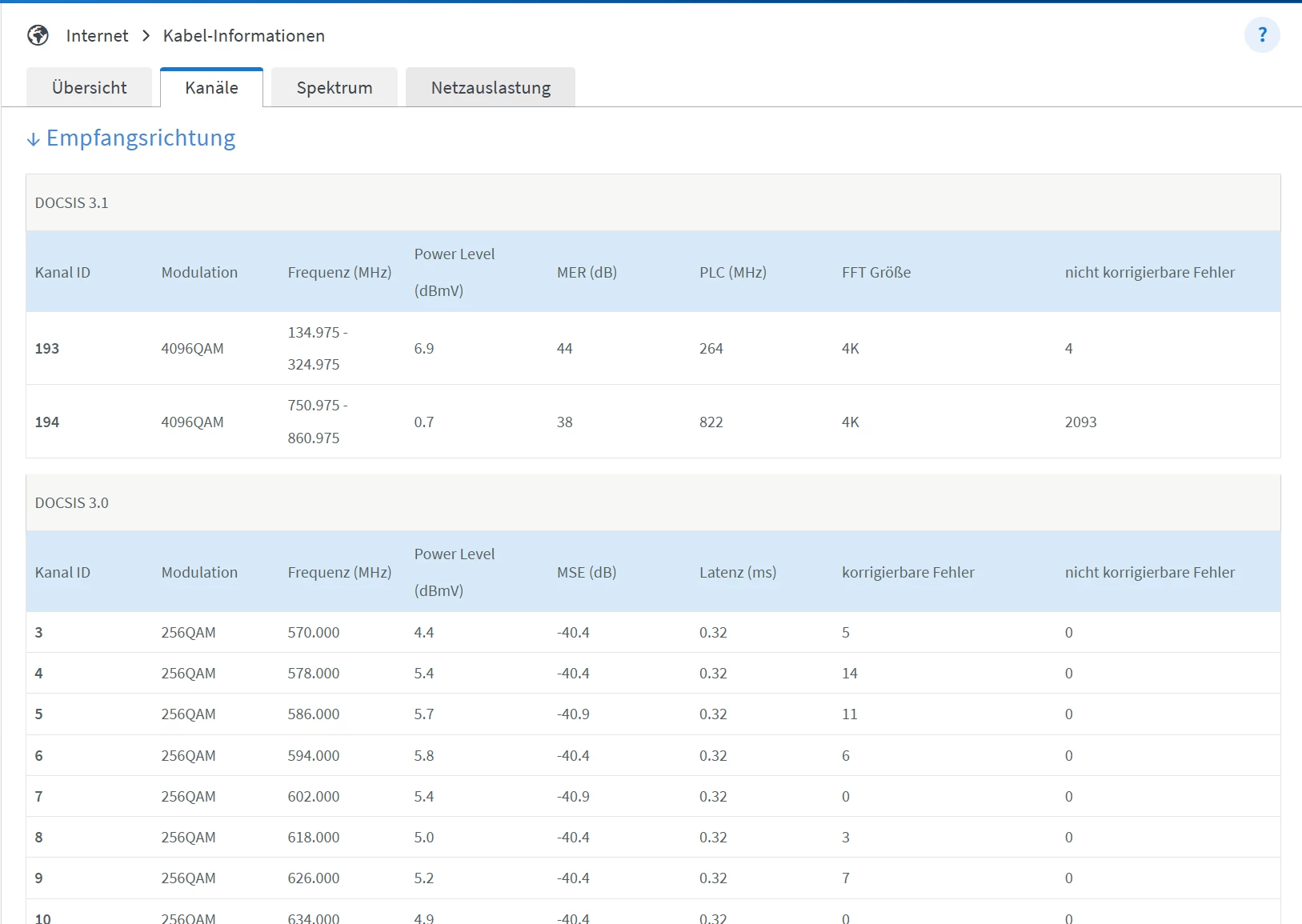Go to the Netzauslastung tab
This screenshot has height=924, width=1302.
[x=490, y=88]
